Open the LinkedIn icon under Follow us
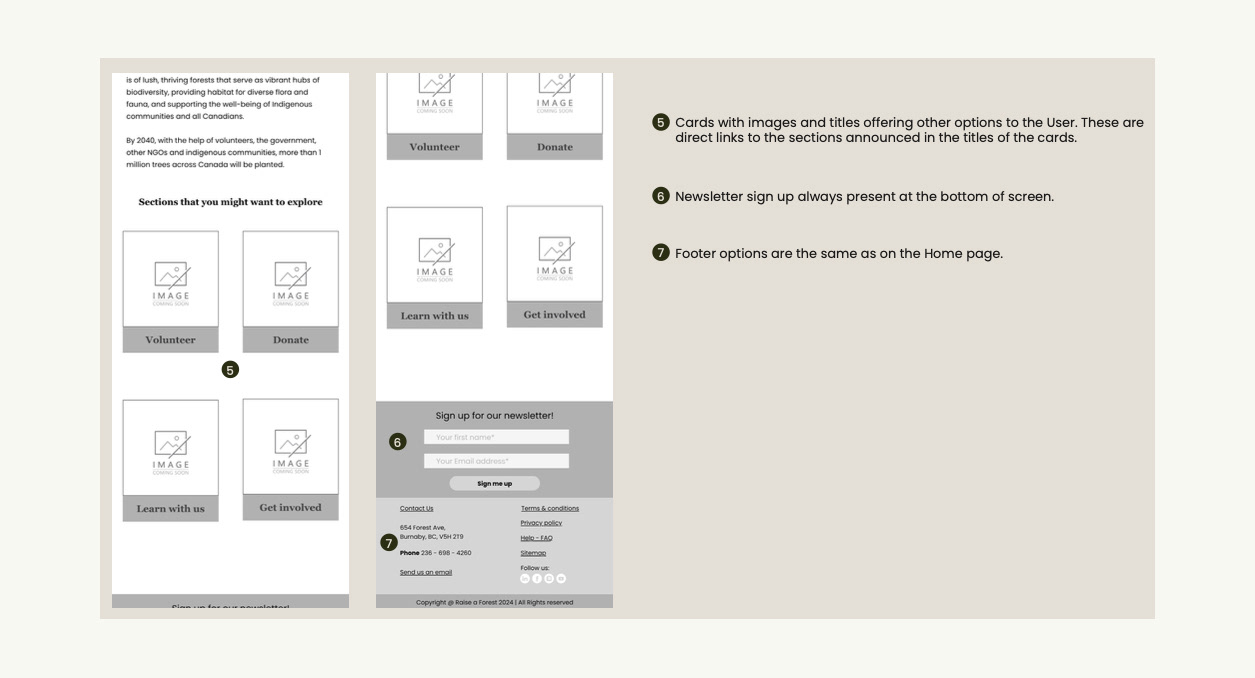 [525, 578]
